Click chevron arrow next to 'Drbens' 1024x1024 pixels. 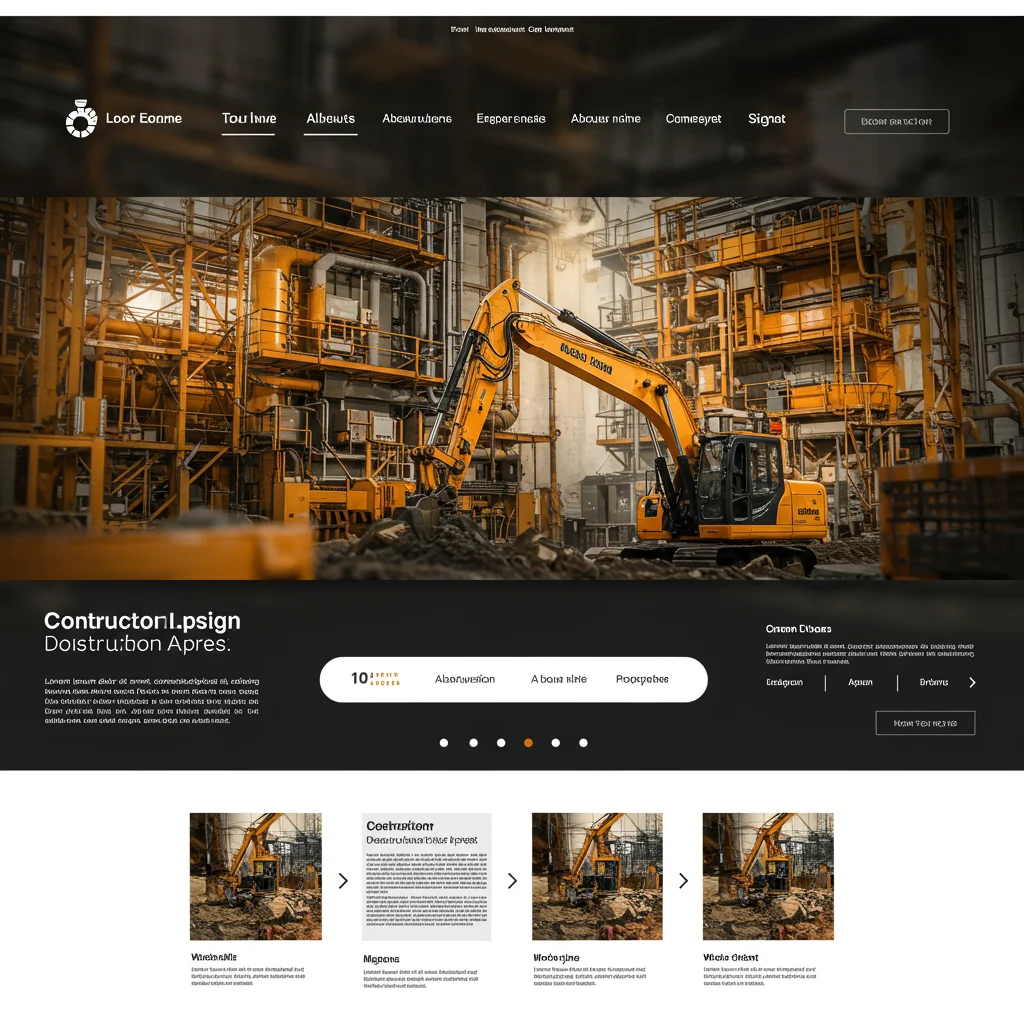pos(972,683)
